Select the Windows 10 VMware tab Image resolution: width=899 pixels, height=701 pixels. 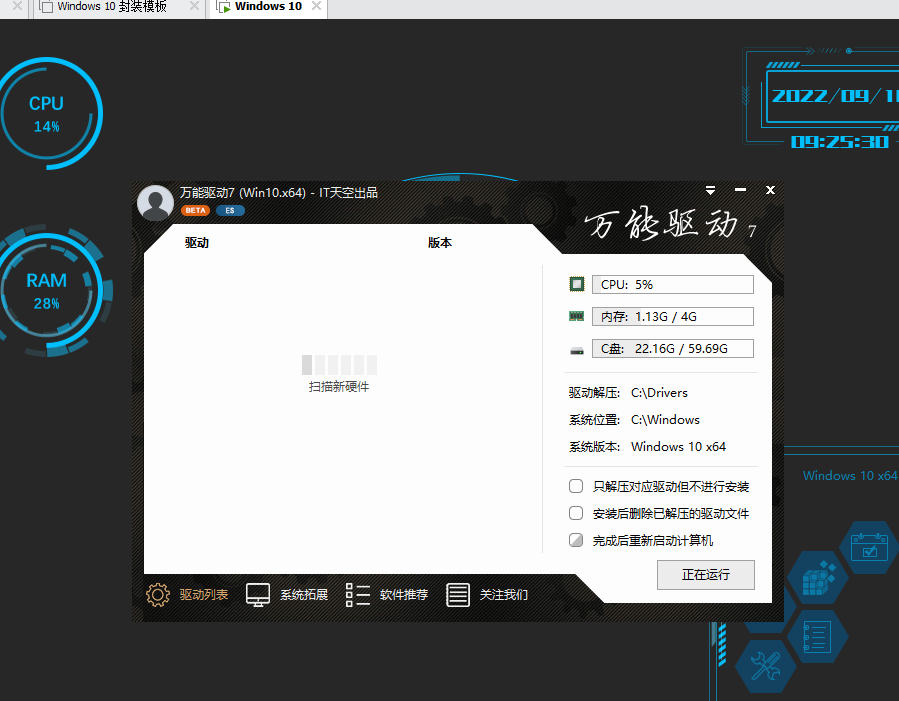(x=268, y=7)
